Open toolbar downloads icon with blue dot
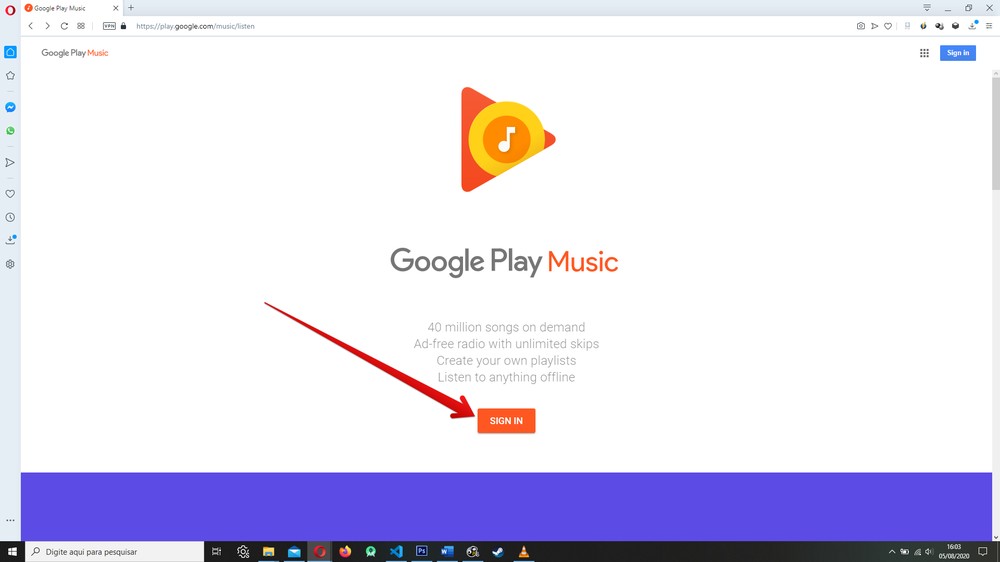1000x562 pixels. click(x=973, y=26)
